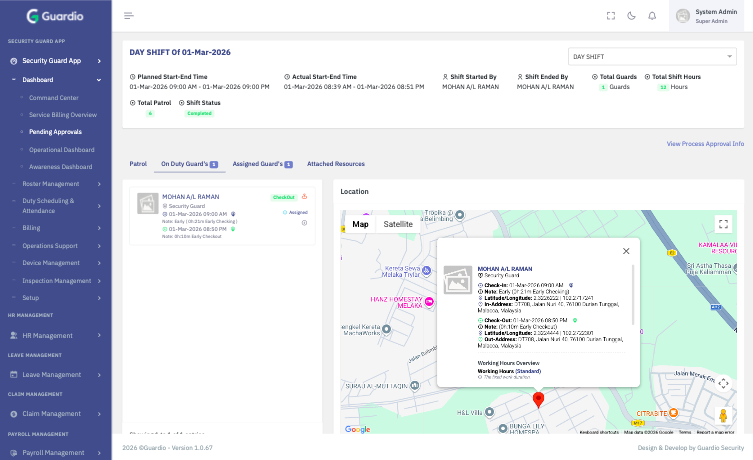Click Keyboard shortcuts on the map
753x460 pixels.
point(599,432)
